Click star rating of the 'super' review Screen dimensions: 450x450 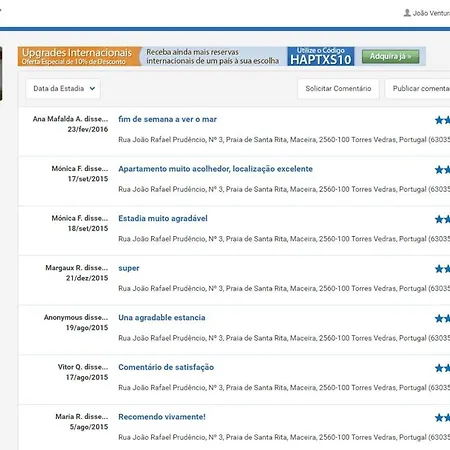pos(442,269)
